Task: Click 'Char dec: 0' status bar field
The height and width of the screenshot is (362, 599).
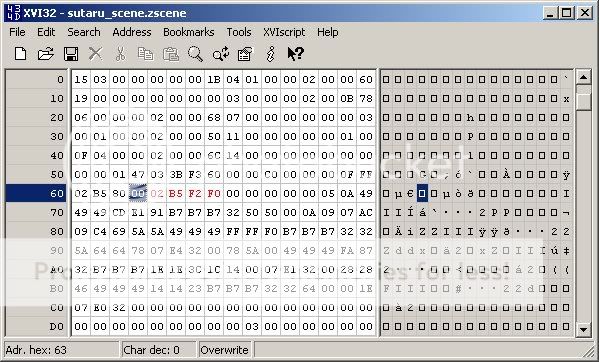Action: 159,350
